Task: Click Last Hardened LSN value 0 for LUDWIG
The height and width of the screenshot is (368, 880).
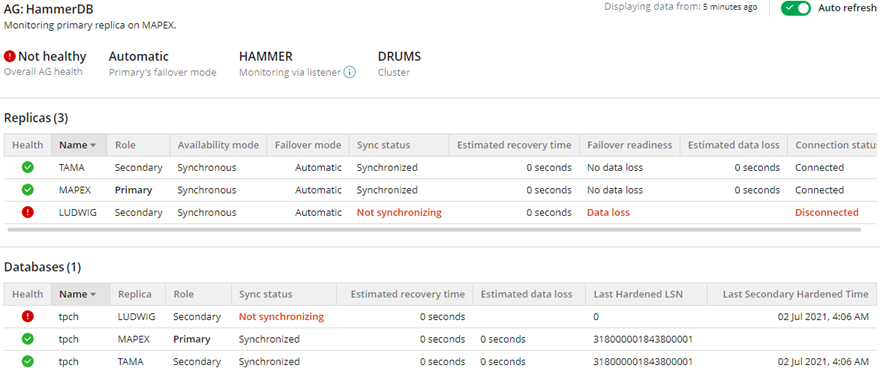Action: pyautogui.click(x=596, y=316)
